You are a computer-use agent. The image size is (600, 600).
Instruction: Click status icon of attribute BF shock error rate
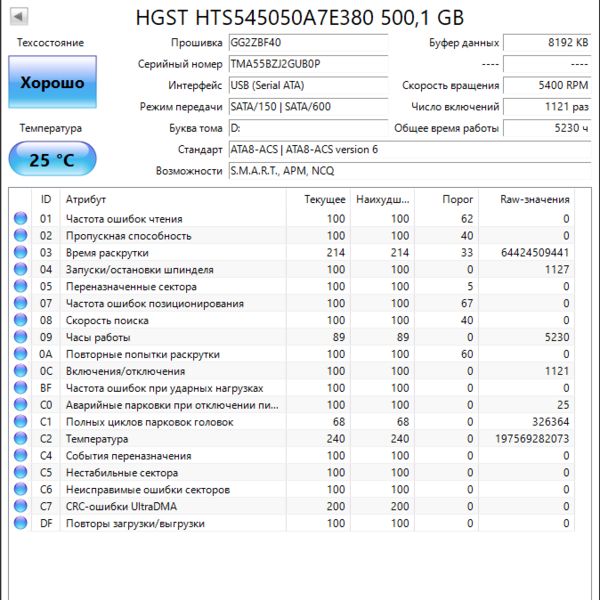click(20, 388)
